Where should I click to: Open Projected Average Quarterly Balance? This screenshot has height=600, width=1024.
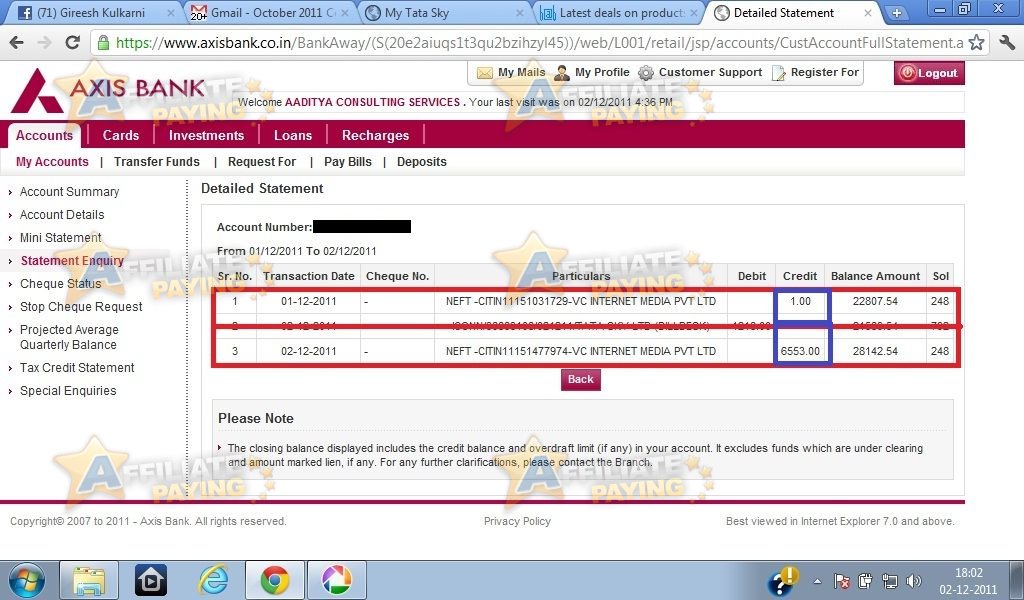tap(69, 337)
